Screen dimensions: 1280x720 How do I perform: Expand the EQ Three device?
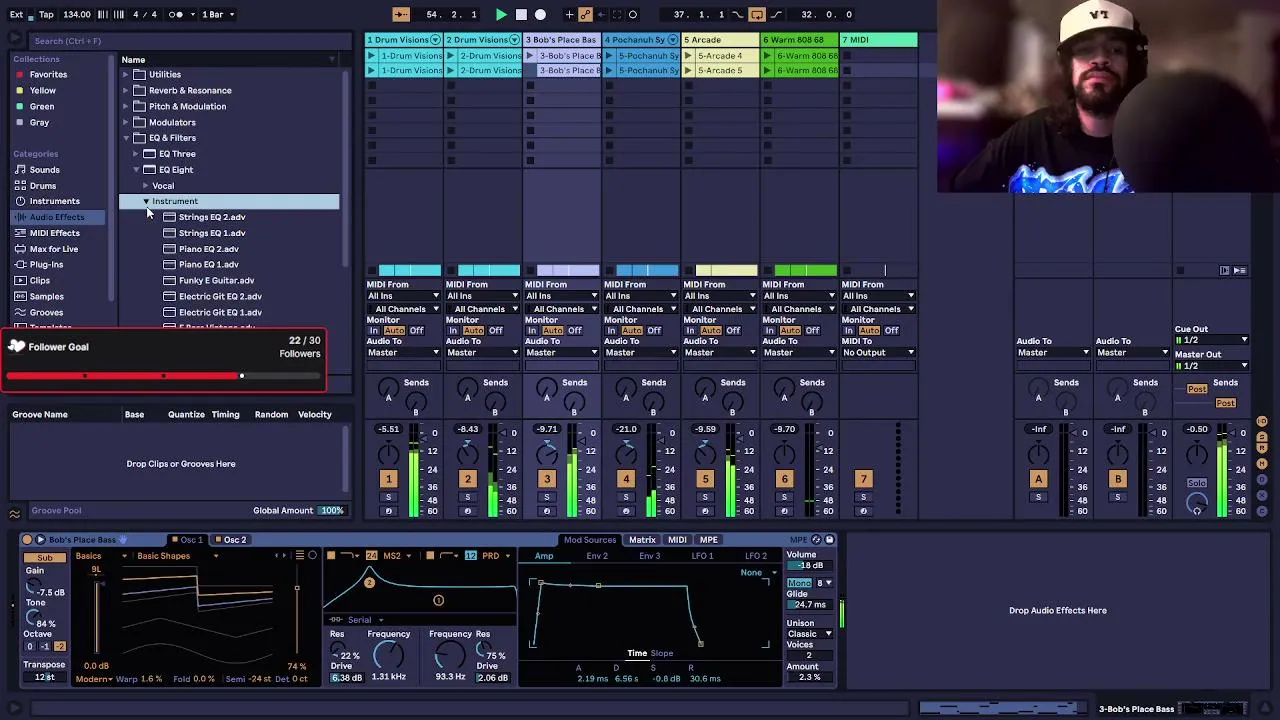point(136,154)
